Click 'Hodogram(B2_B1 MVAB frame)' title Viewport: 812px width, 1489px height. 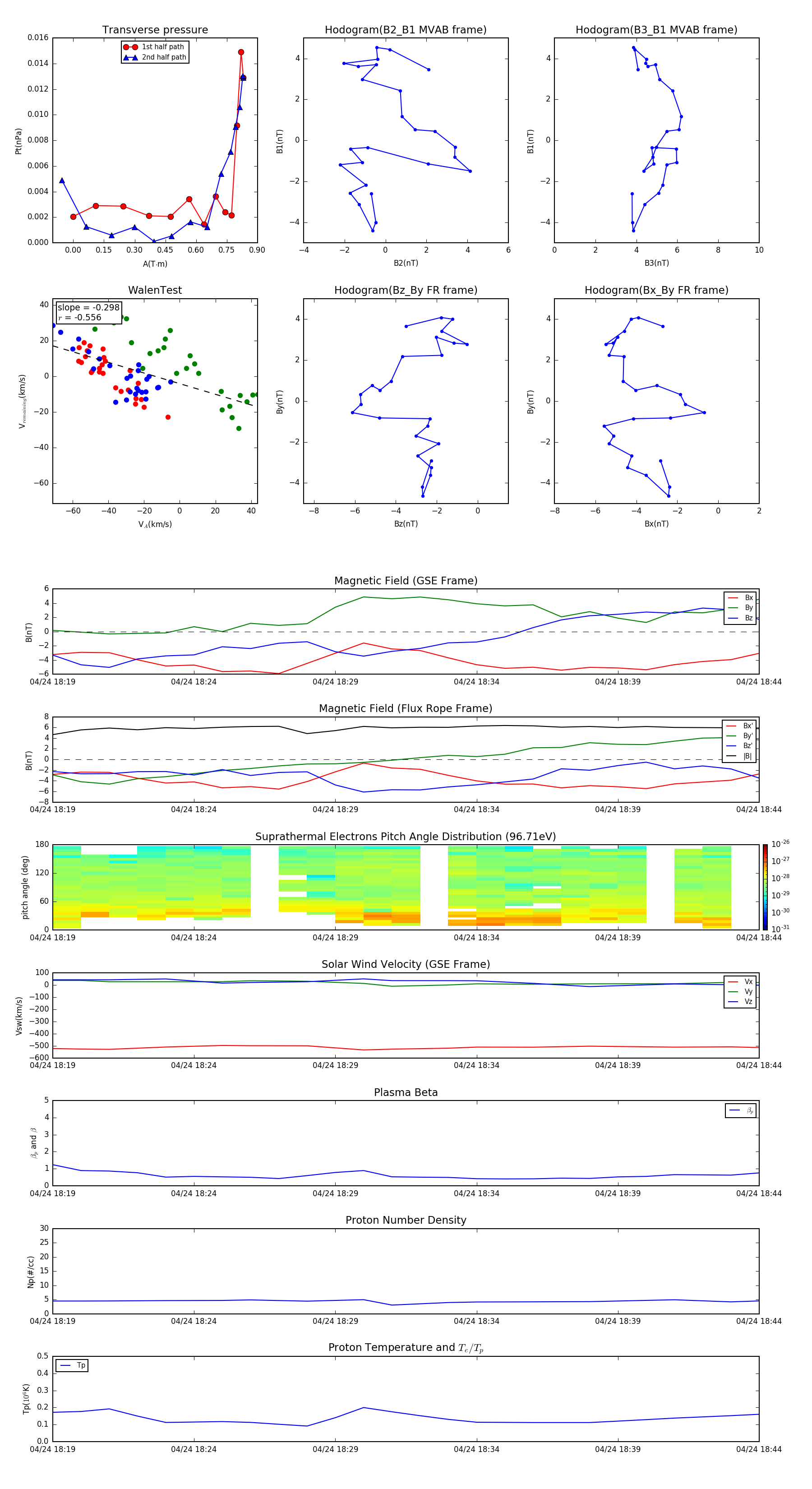click(x=406, y=30)
